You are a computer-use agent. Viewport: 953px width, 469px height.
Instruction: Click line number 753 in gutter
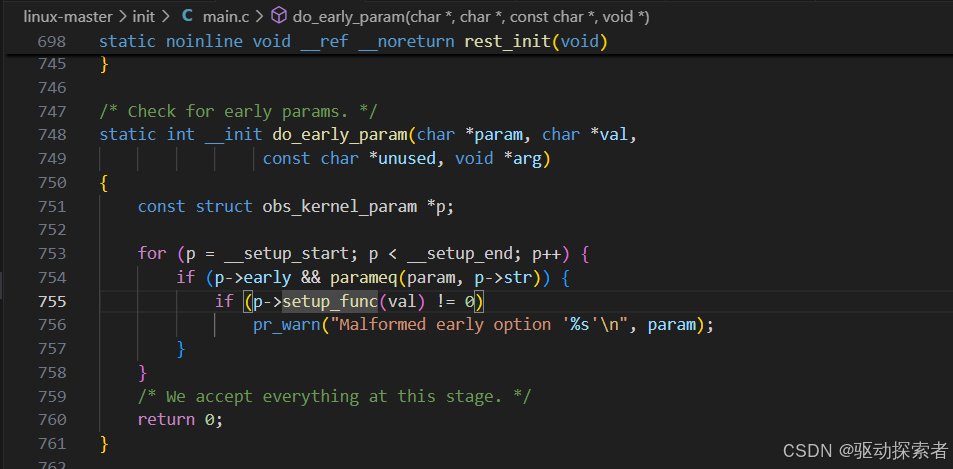[x=52, y=253]
